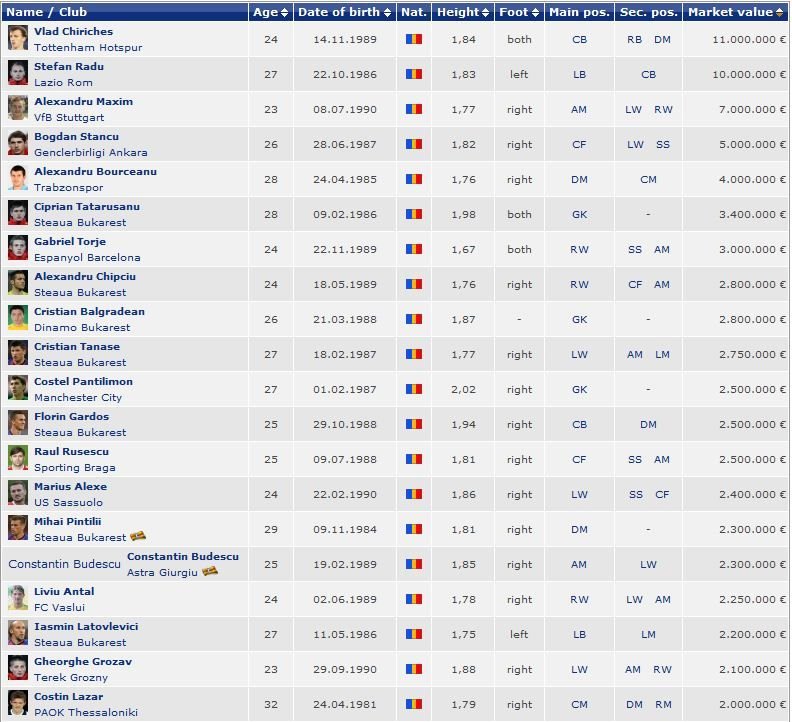This screenshot has height=722, width=792.
Task: Click the Main pos. column header
Action: click(x=579, y=12)
